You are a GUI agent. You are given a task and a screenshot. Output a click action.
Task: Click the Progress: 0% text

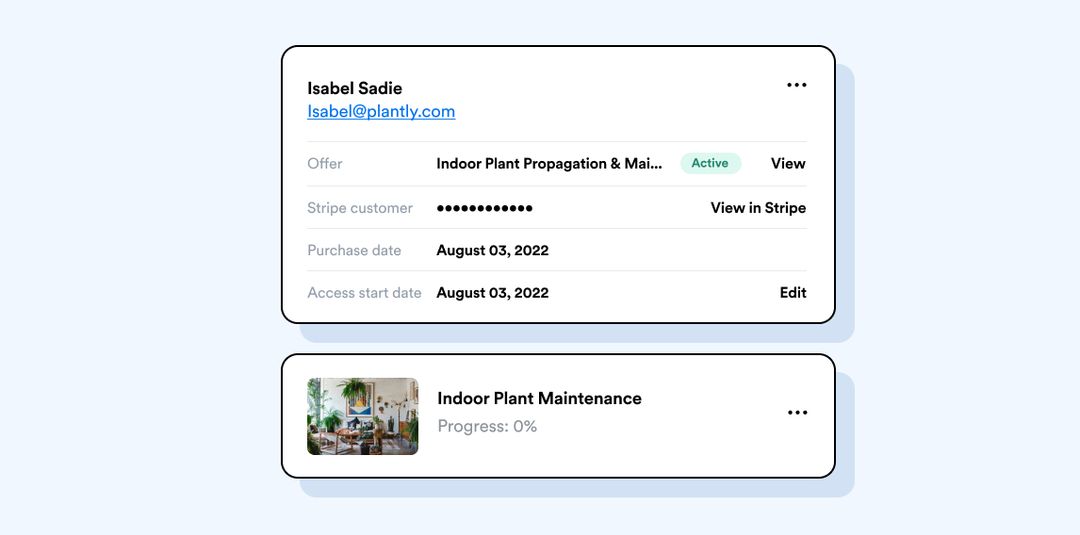(487, 426)
